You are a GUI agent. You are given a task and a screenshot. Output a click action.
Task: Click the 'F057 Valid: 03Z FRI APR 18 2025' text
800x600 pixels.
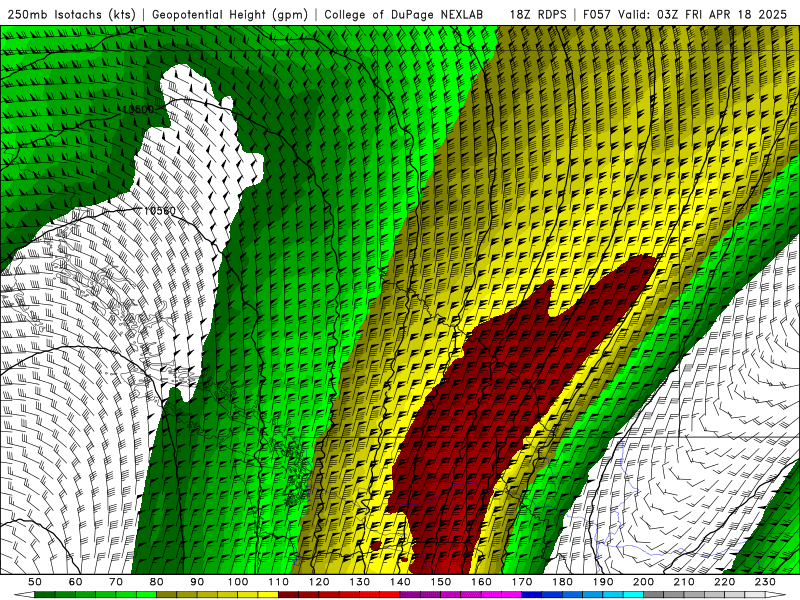click(685, 14)
